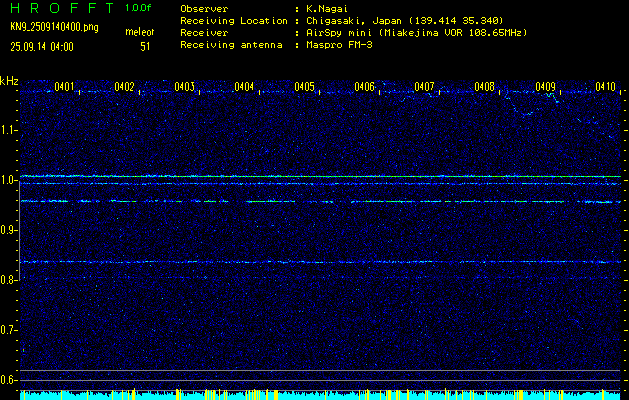Image resolution: width=629 pixels, height=400 pixels.
Task: Click the 0404 time marker
Action: point(244,86)
